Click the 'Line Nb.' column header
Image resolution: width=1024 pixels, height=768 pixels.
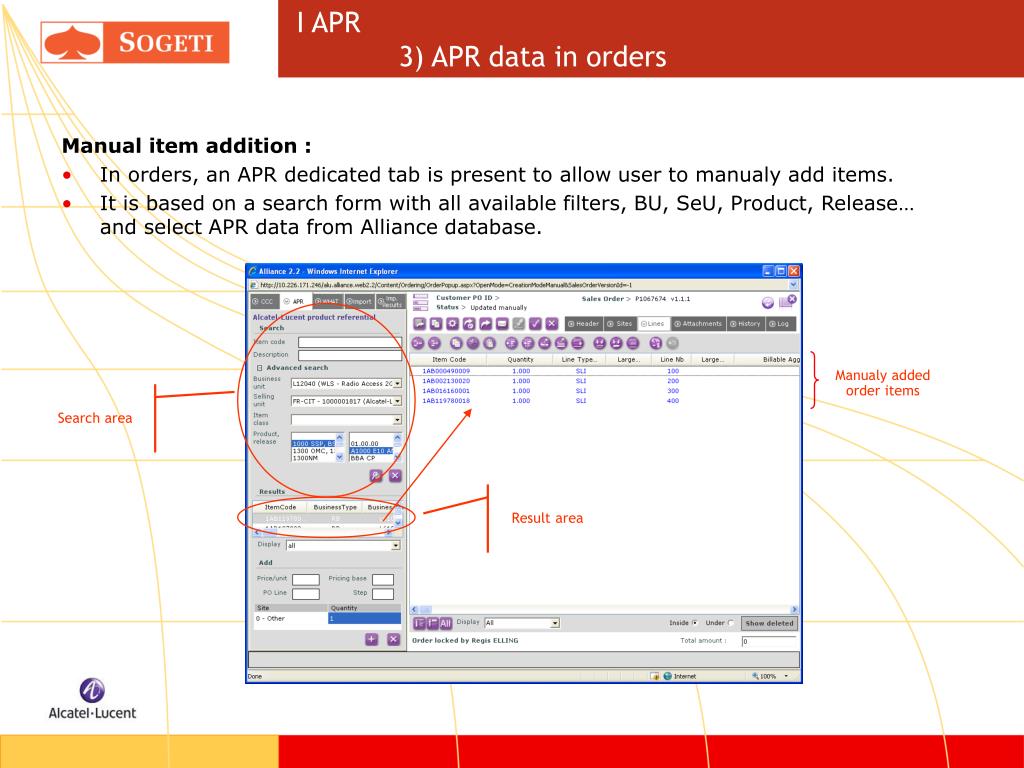672,360
